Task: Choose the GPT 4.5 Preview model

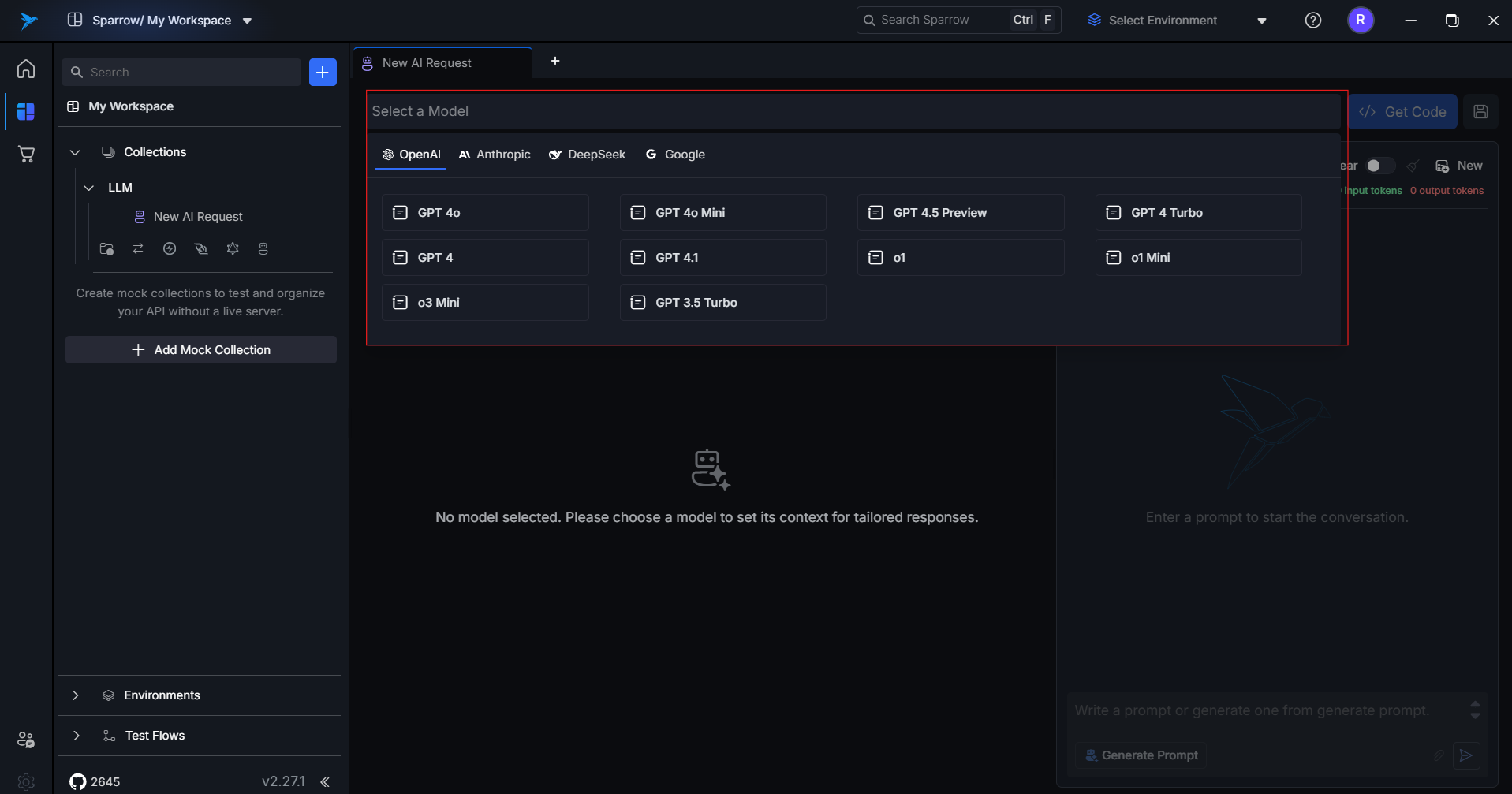Action: [961, 213]
